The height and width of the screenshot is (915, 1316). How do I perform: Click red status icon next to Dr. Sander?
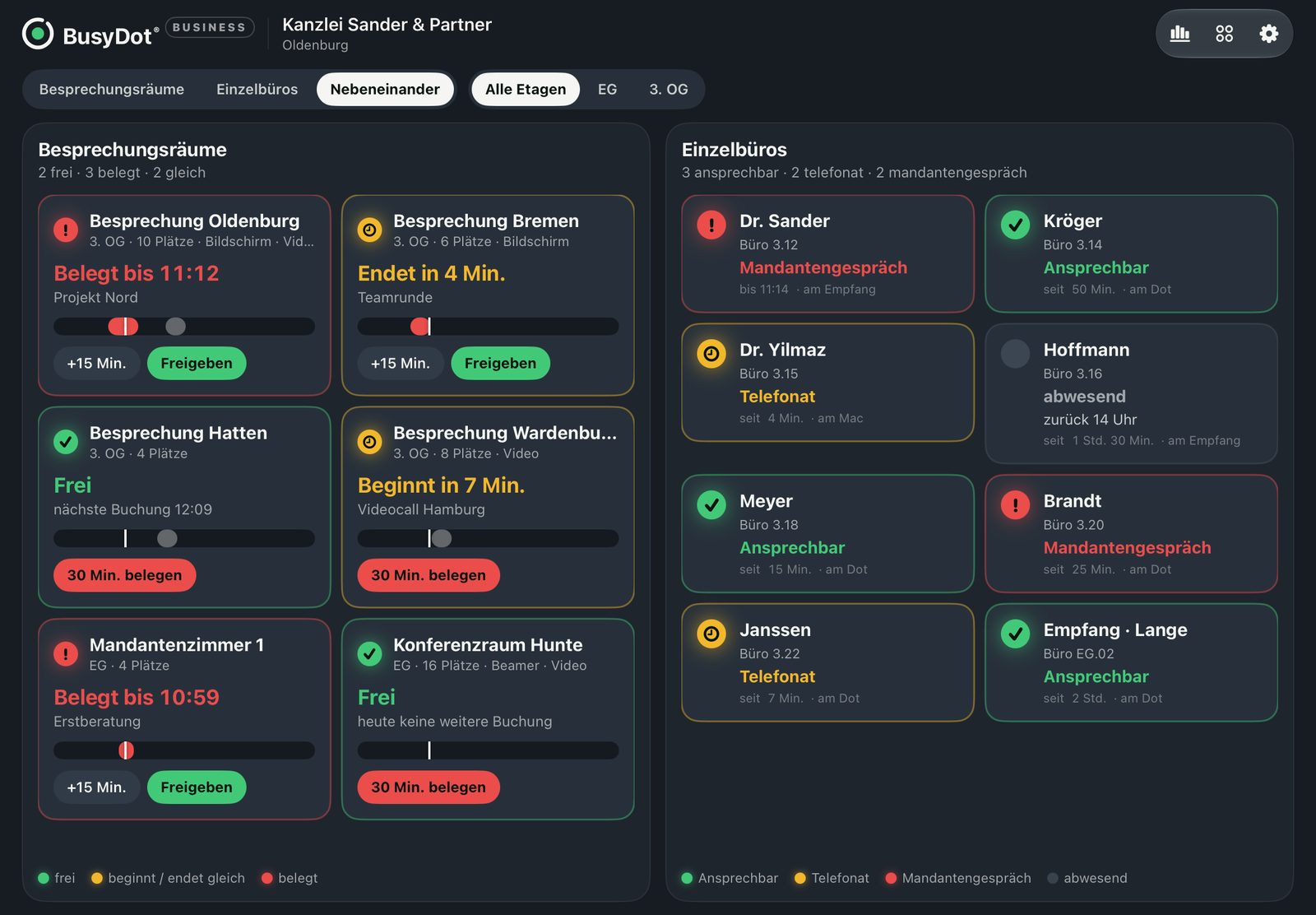(x=711, y=225)
